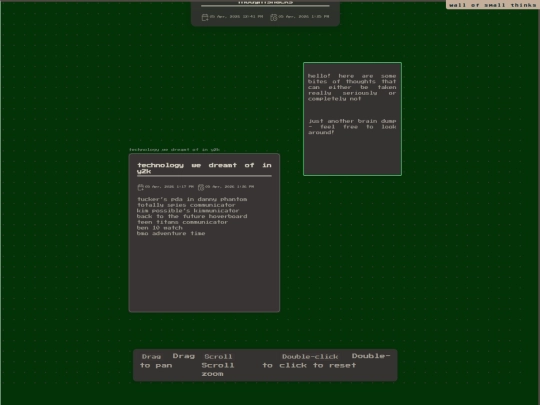Click the modified-date icon in technology card

(x=201, y=187)
